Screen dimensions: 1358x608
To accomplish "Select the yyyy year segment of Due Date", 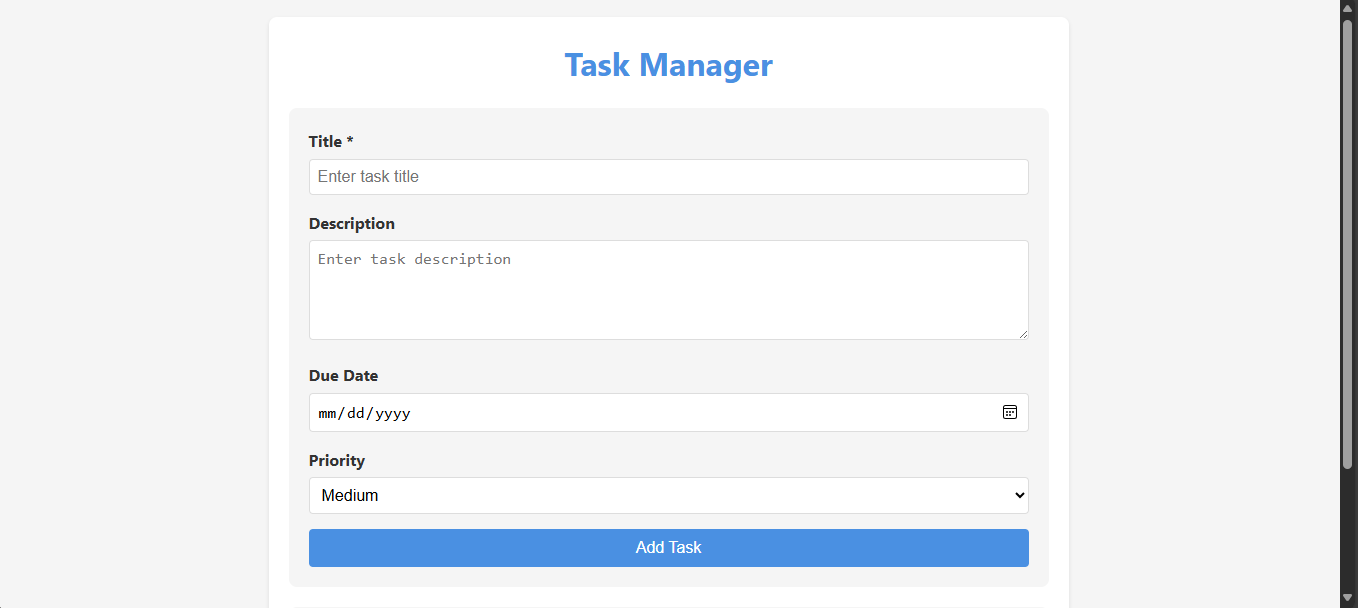I will click(392, 413).
